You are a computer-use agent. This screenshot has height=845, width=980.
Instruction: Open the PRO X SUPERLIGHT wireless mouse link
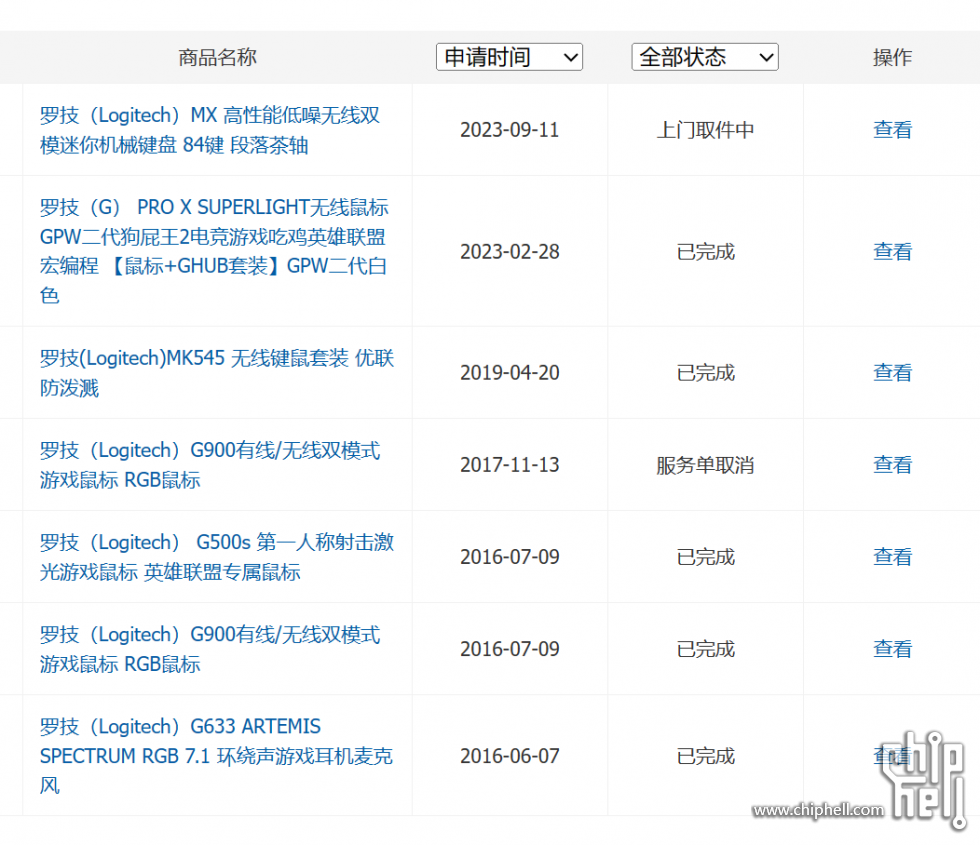tap(214, 251)
